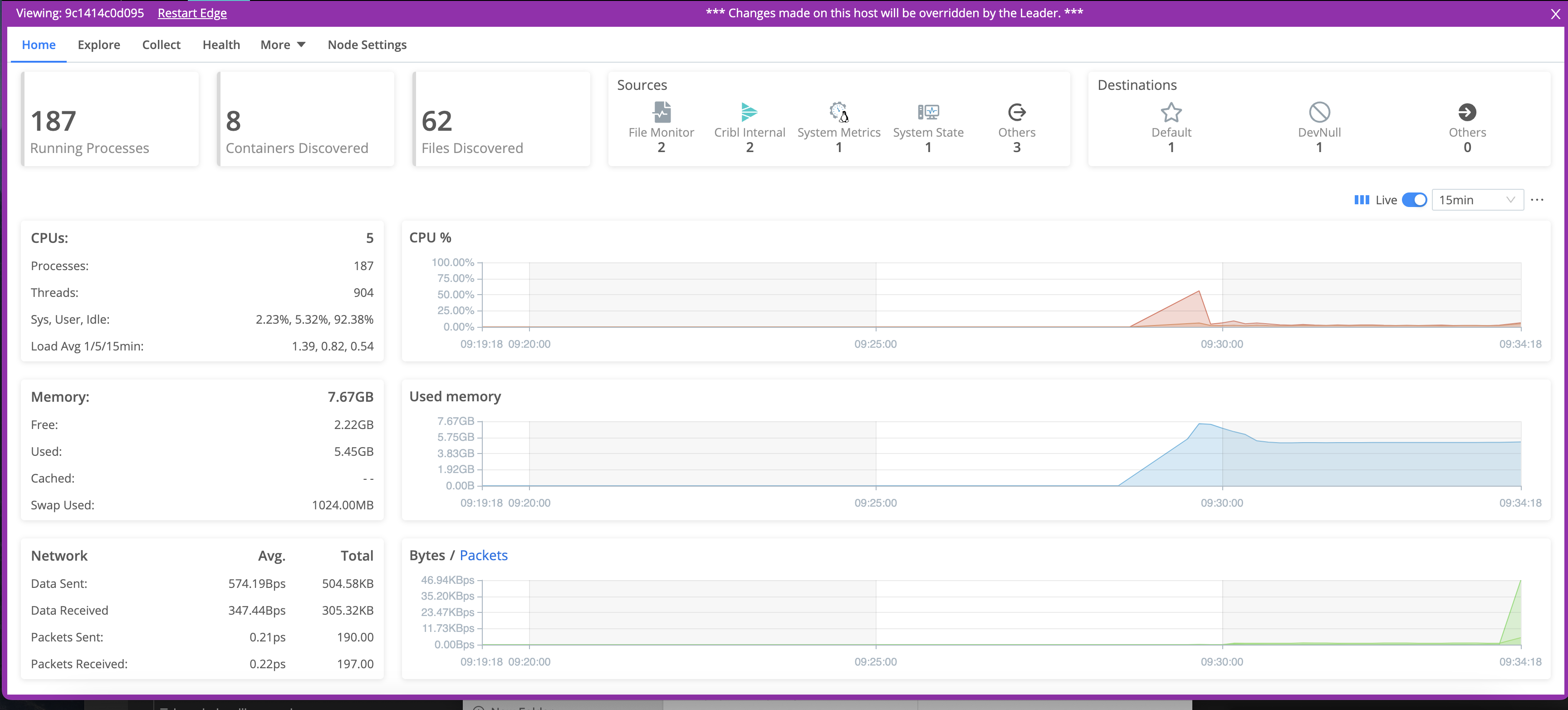Click the Used memory value 5.45GB
The image size is (1568, 710).
pyautogui.click(x=353, y=451)
